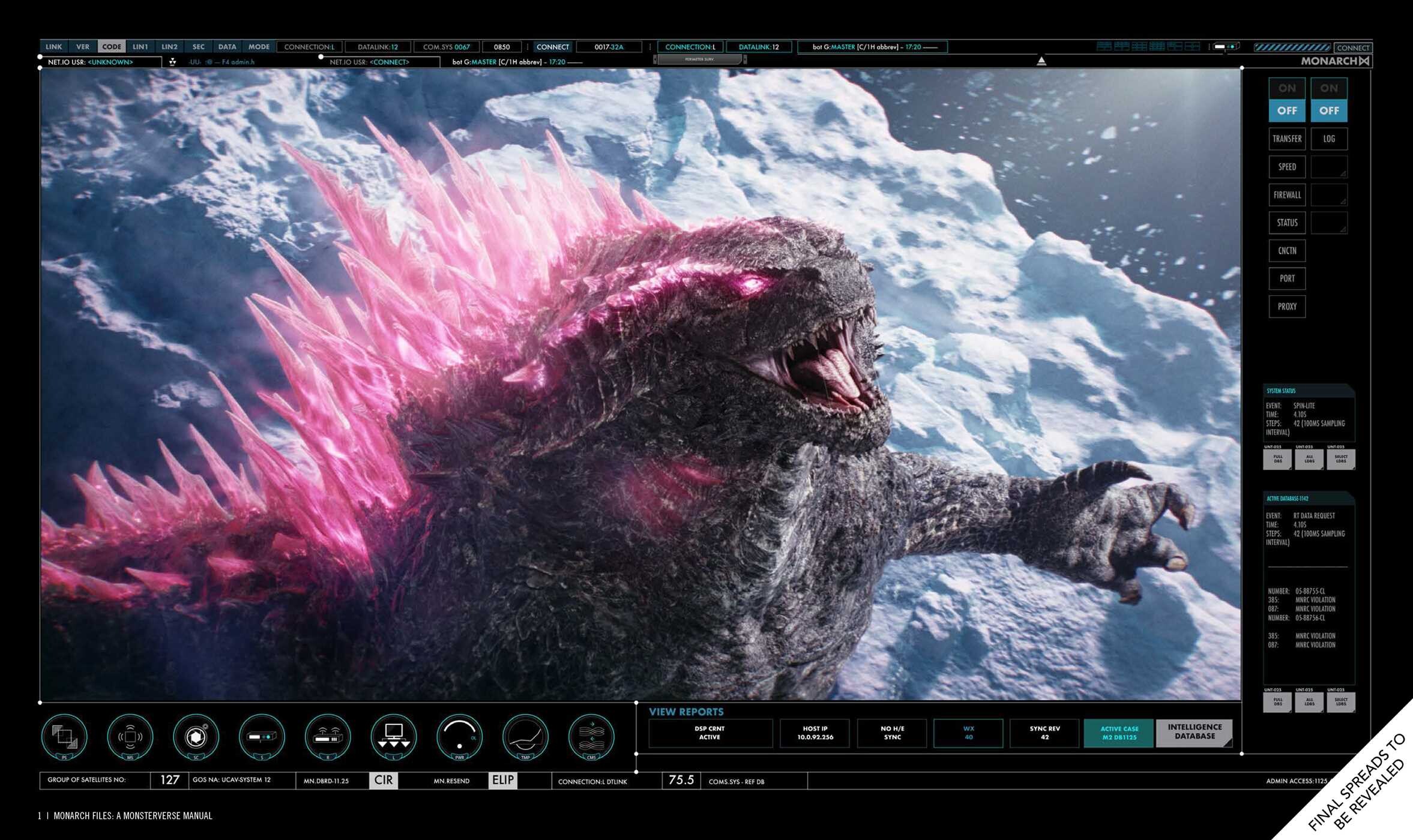Switch to the DATA tab
Screen dimensions: 1413x840
tap(227, 47)
